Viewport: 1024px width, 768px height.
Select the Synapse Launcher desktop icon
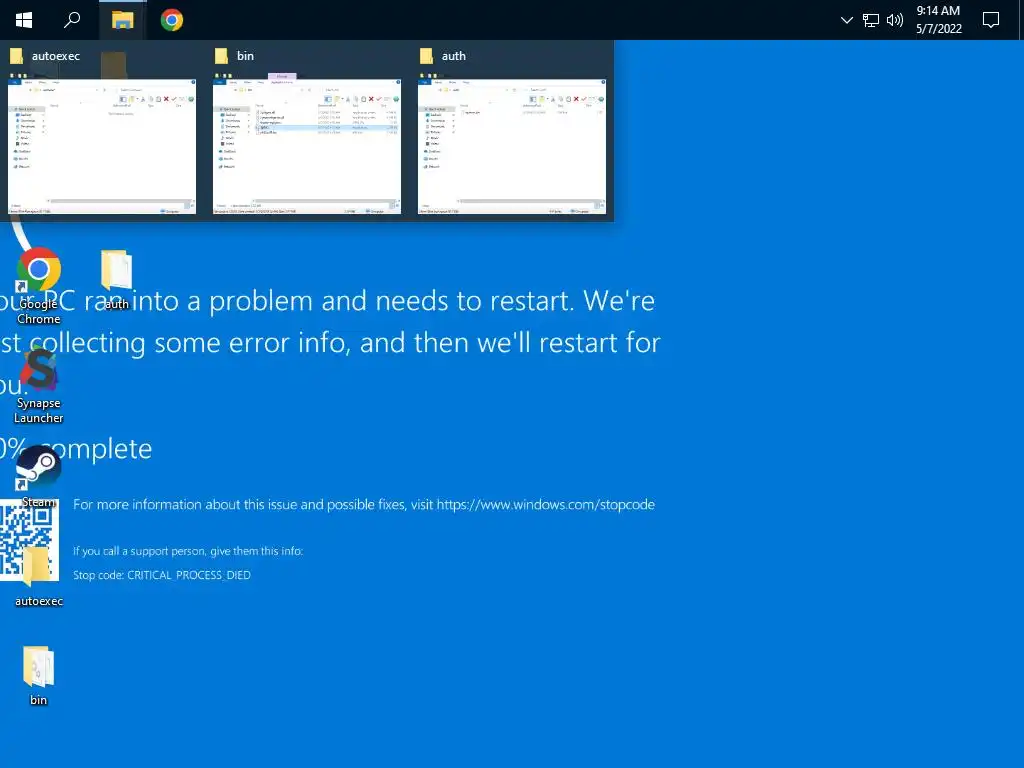(39, 386)
